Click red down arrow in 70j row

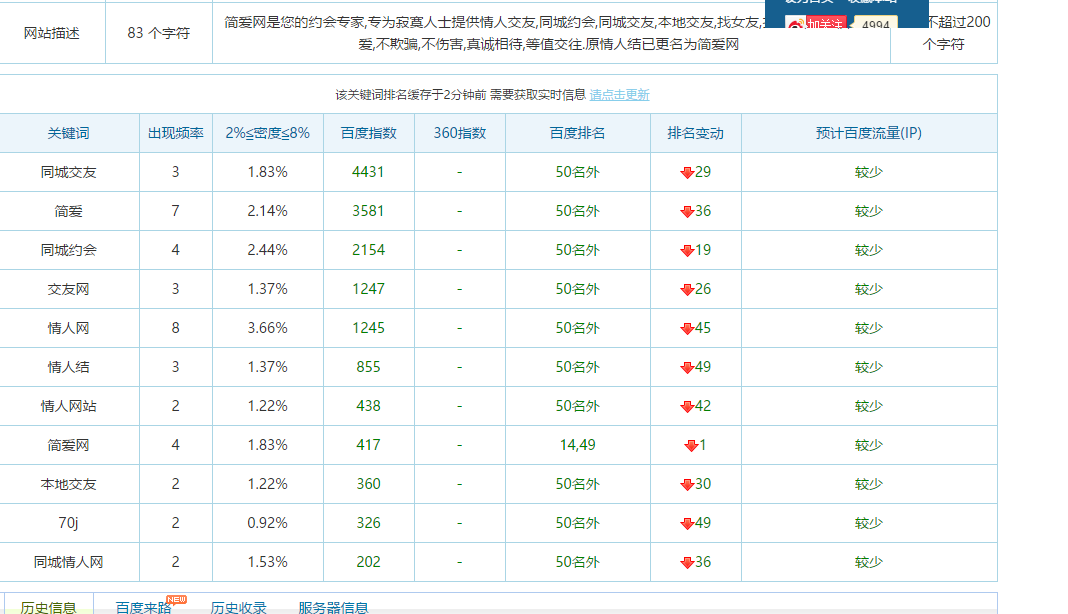tap(687, 524)
